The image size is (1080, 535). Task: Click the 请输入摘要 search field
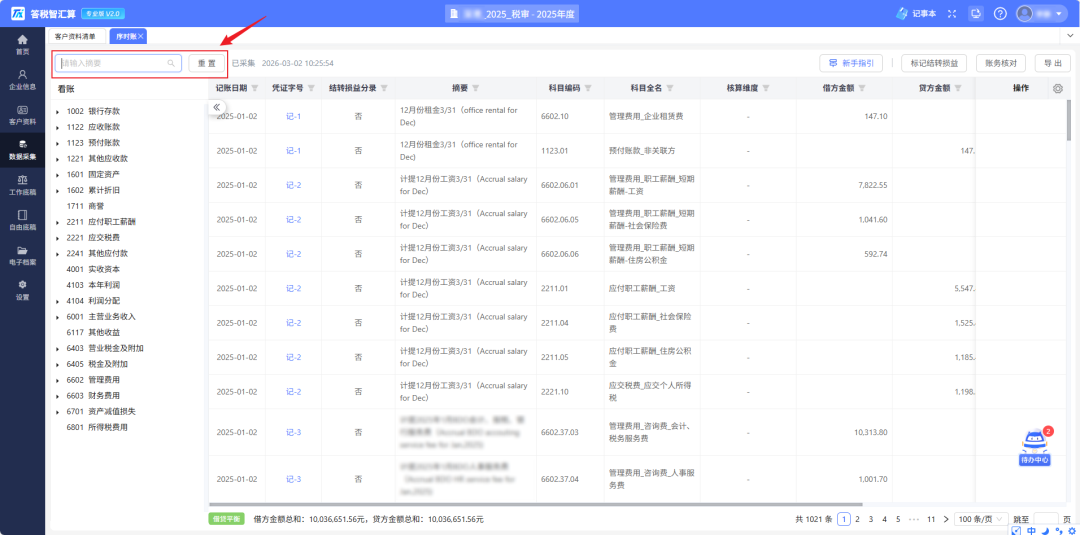(x=112, y=63)
